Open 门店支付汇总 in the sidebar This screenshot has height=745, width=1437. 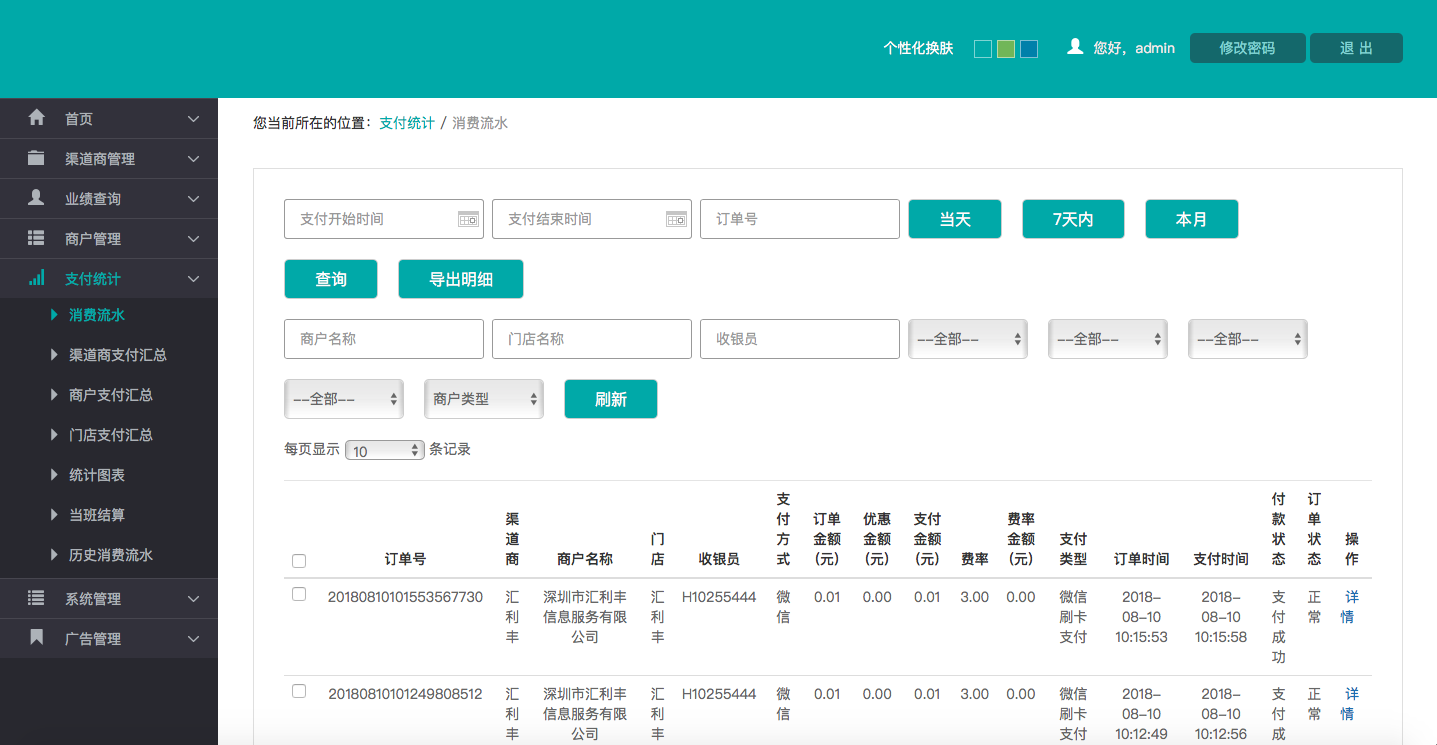click(x=111, y=435)
